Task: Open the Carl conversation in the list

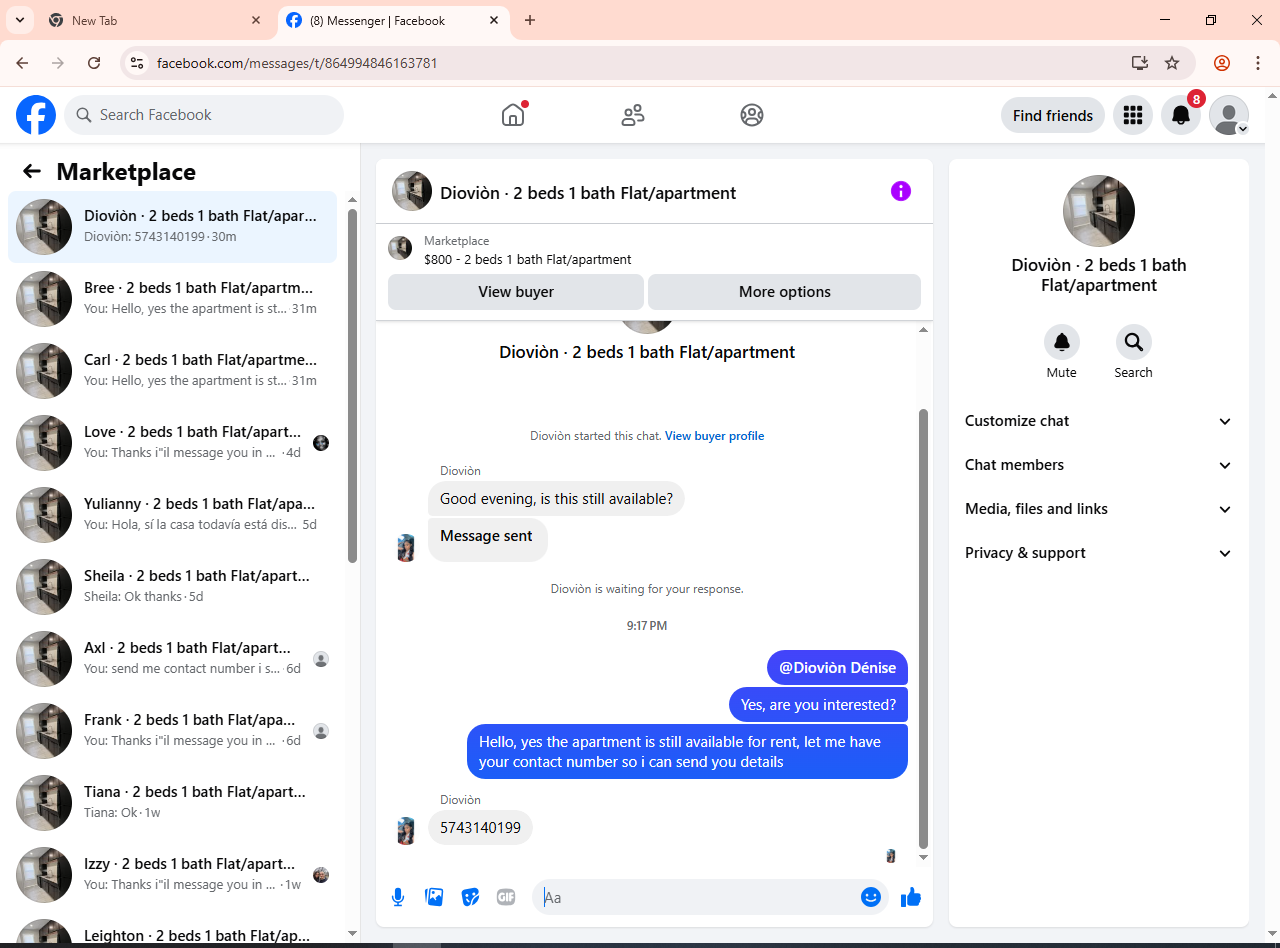Action: click(x=173, y=371)
